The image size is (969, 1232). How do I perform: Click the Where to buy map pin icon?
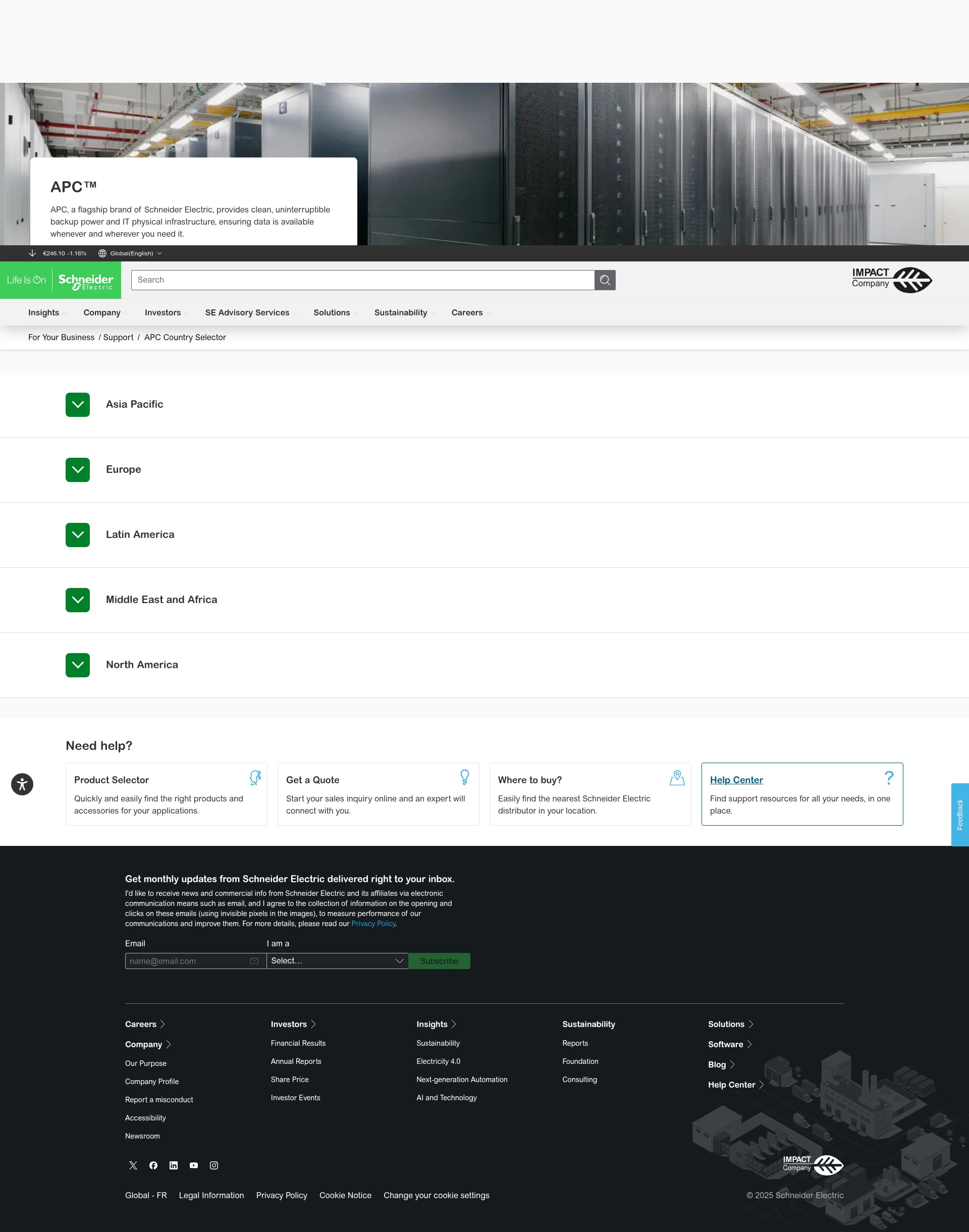point(677,778)
